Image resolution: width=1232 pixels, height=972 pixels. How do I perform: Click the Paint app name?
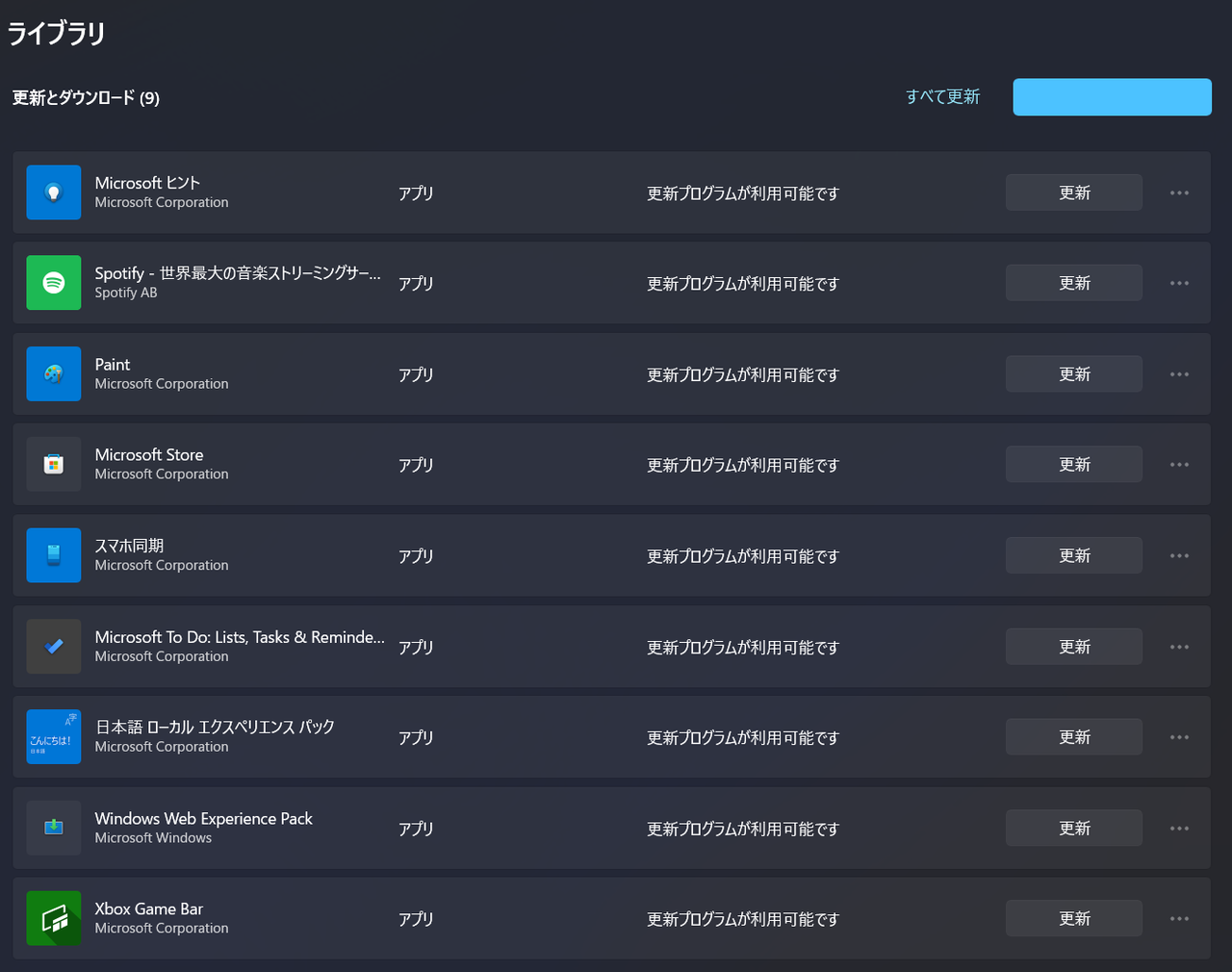pos(112,365)
